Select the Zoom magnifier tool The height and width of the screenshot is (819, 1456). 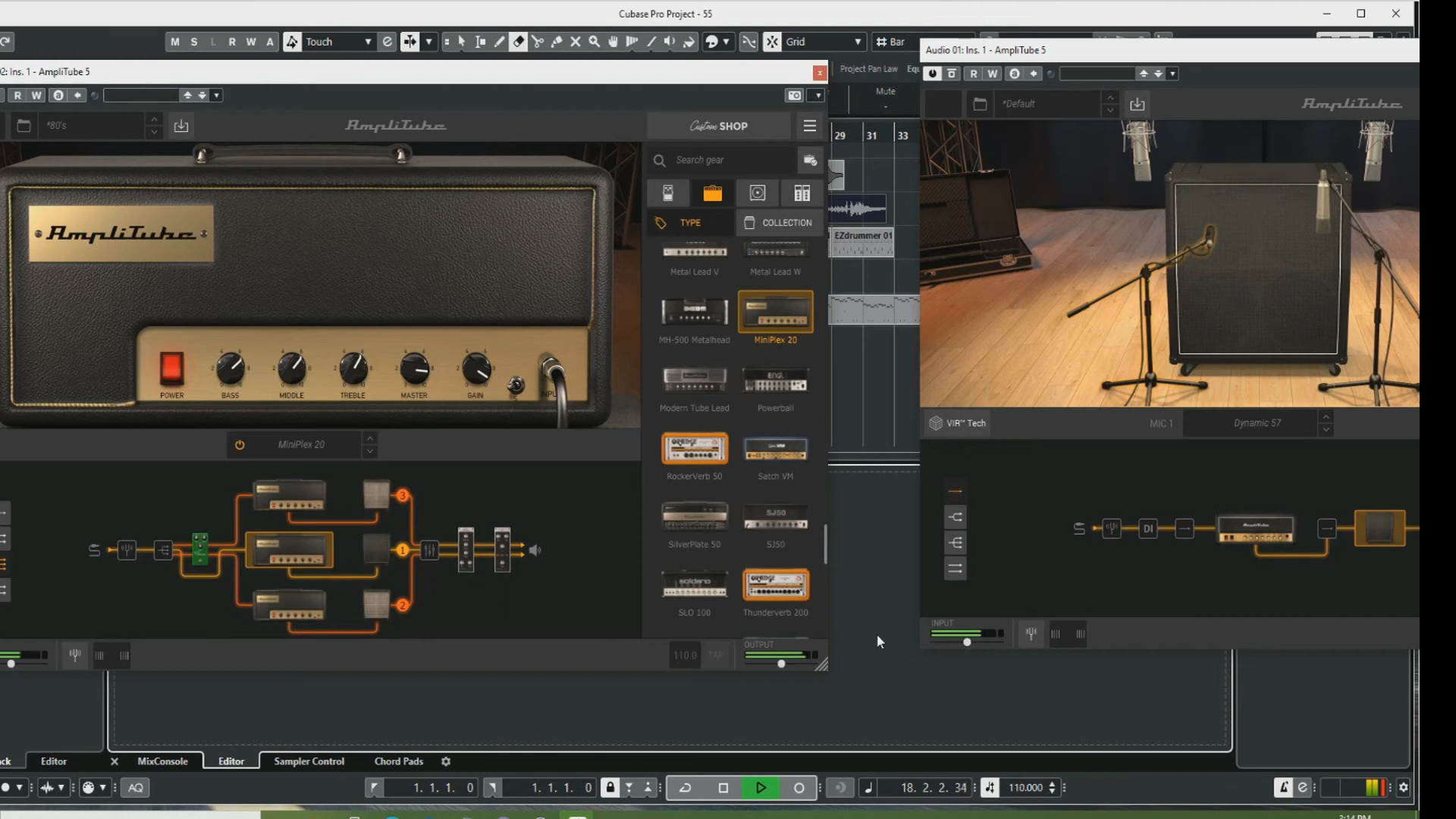[595, 42]
